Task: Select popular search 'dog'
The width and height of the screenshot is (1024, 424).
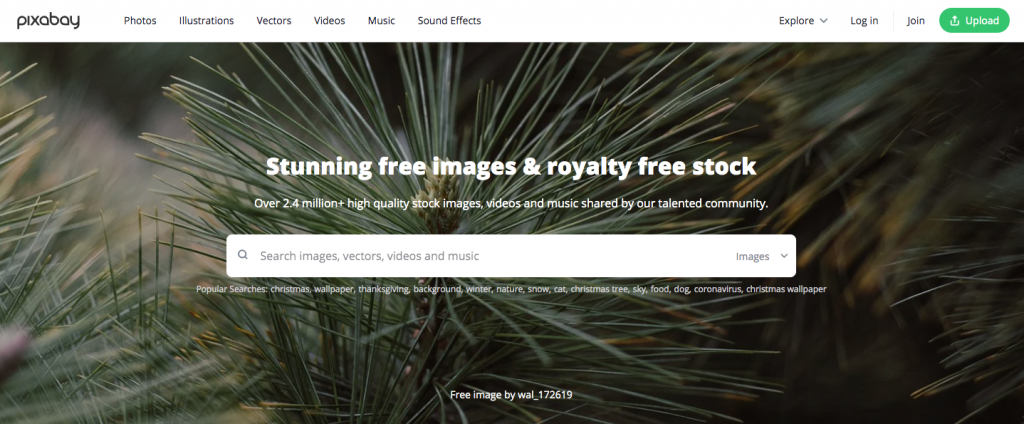Action: 681,289
